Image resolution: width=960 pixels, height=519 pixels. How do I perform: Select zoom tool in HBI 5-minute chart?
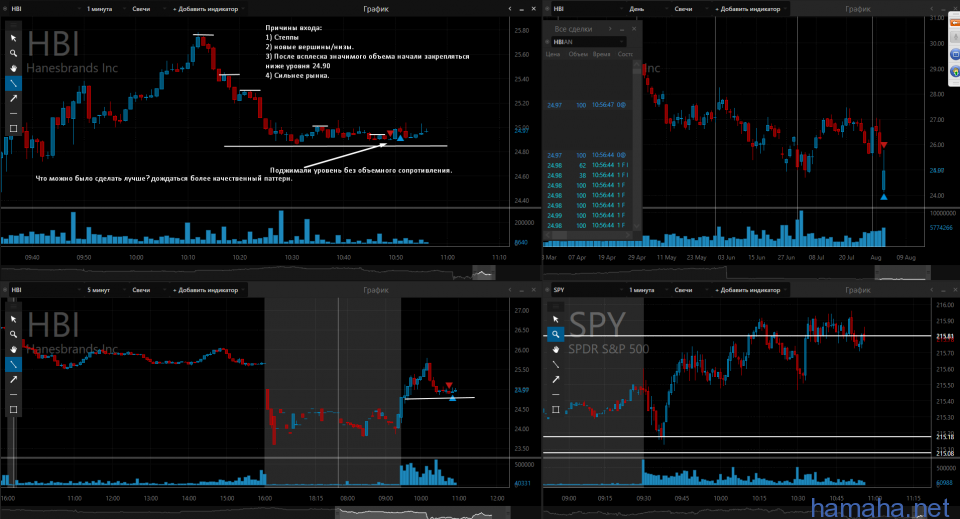click(13, 334)
